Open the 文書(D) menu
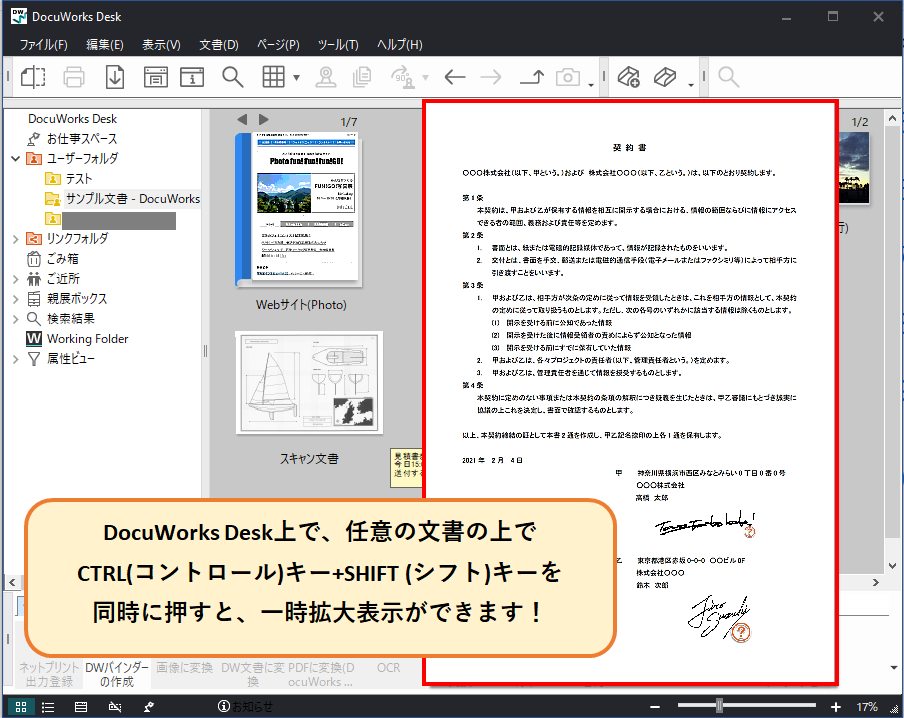Image resolution: width=904 pixels, height=718 pixels. click(219, 44)
